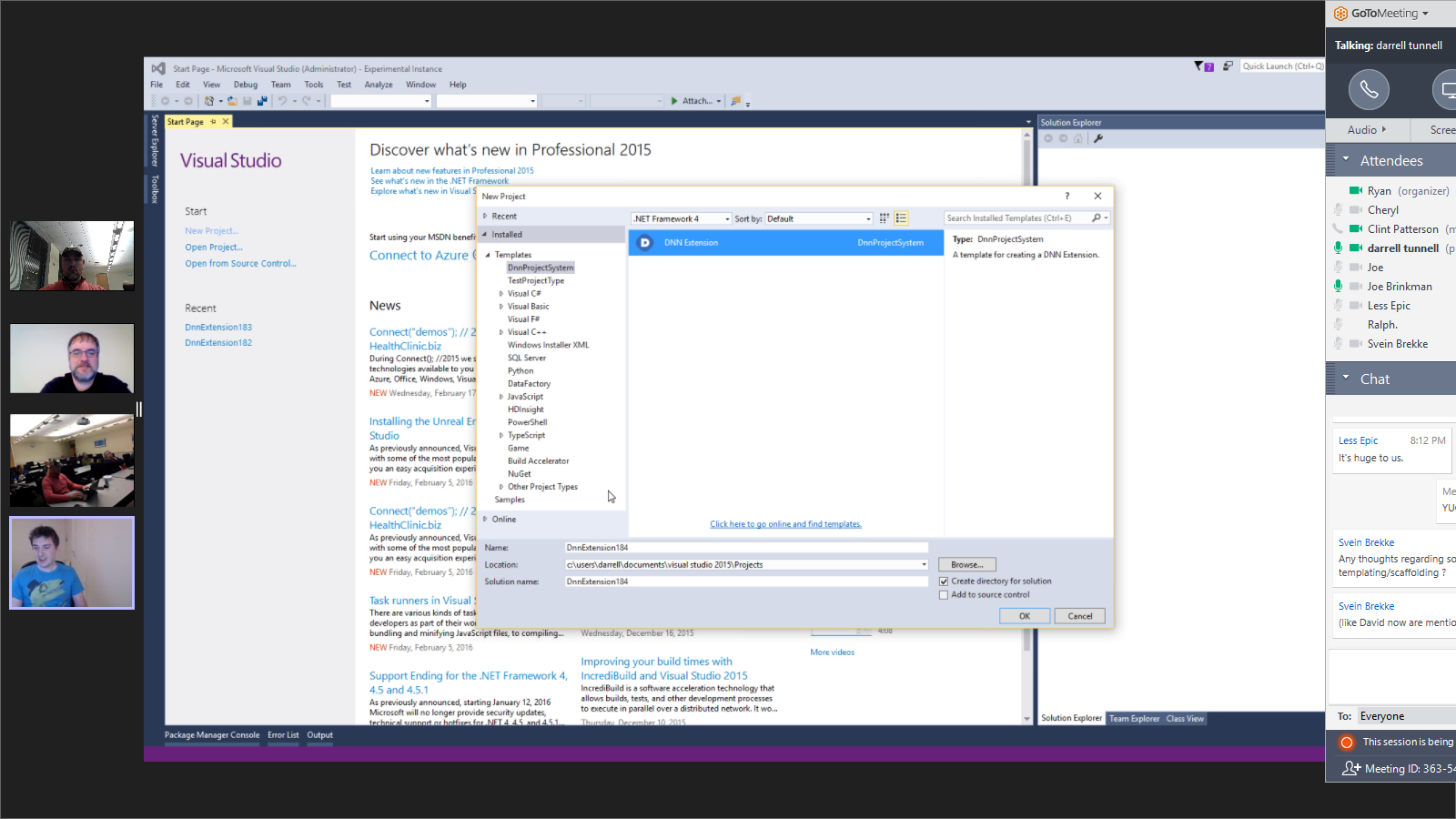The image size is (1456, 819).
Task: Open the File menu
Action: [x=157, y=85]
